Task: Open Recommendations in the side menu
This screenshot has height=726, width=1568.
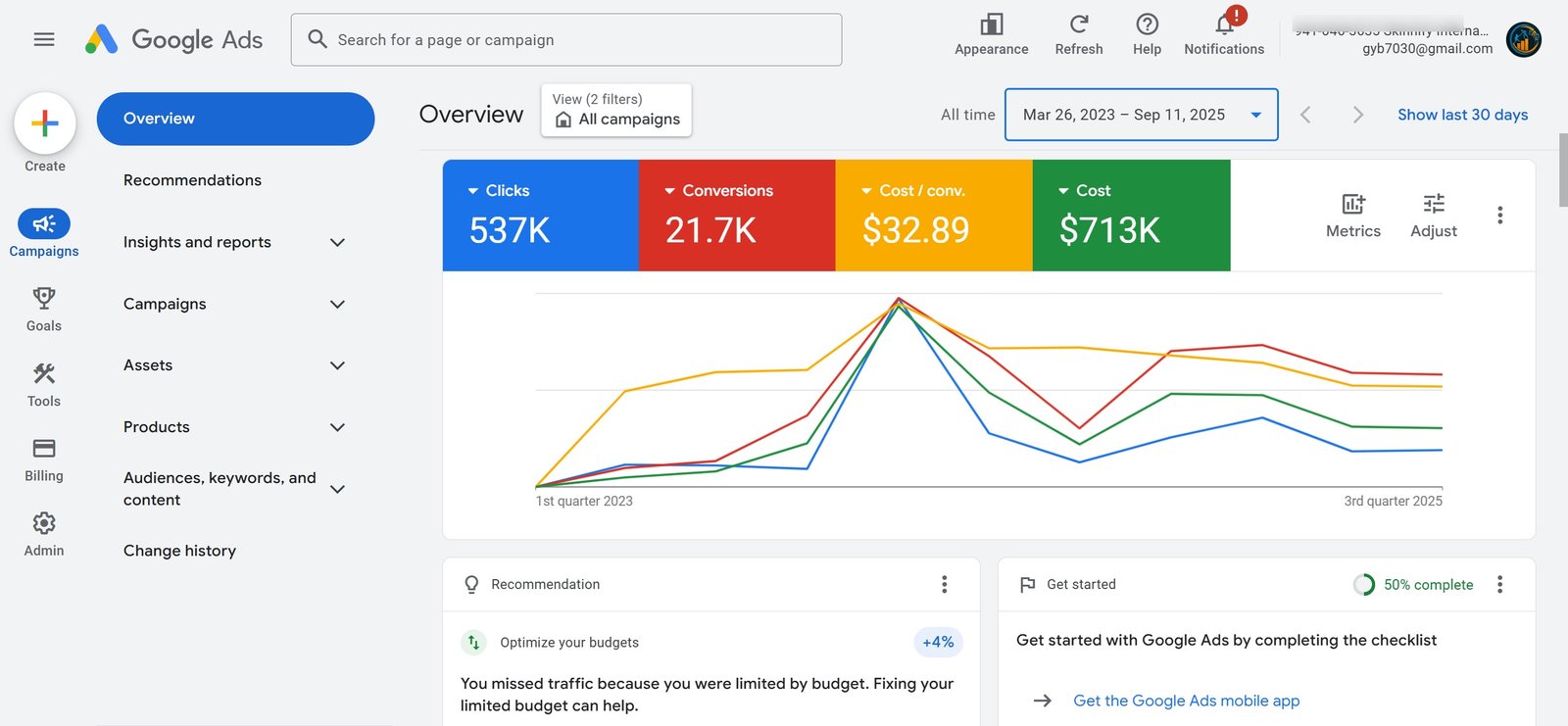Action: 192,180
